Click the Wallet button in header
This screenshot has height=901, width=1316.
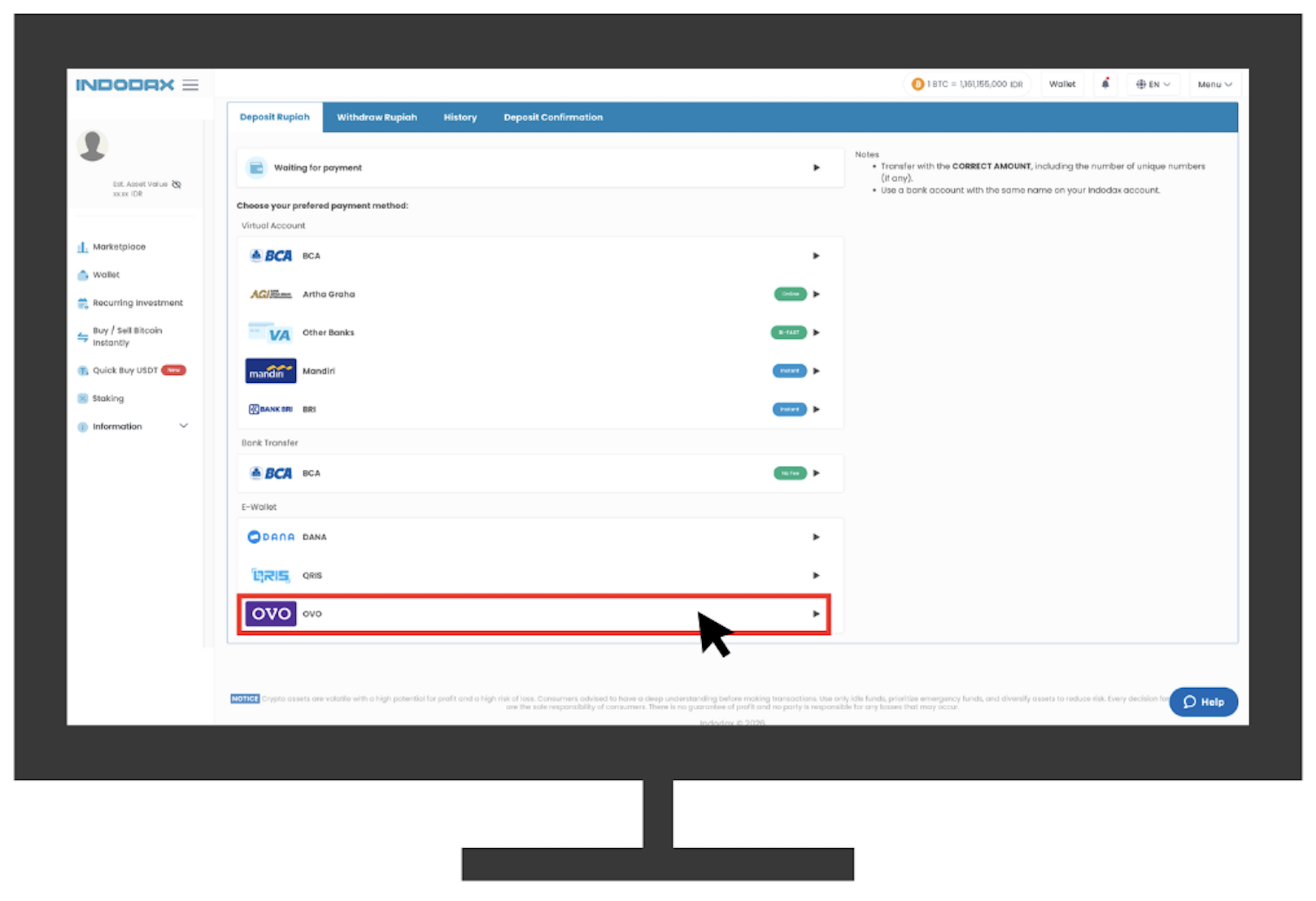[1062, 84]
